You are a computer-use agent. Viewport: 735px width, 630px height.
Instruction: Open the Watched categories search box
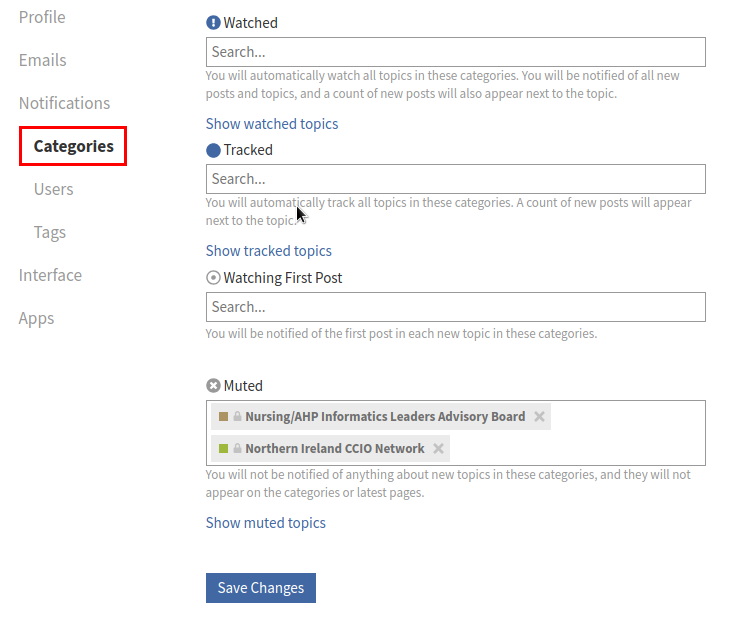[x=455, y=52]
